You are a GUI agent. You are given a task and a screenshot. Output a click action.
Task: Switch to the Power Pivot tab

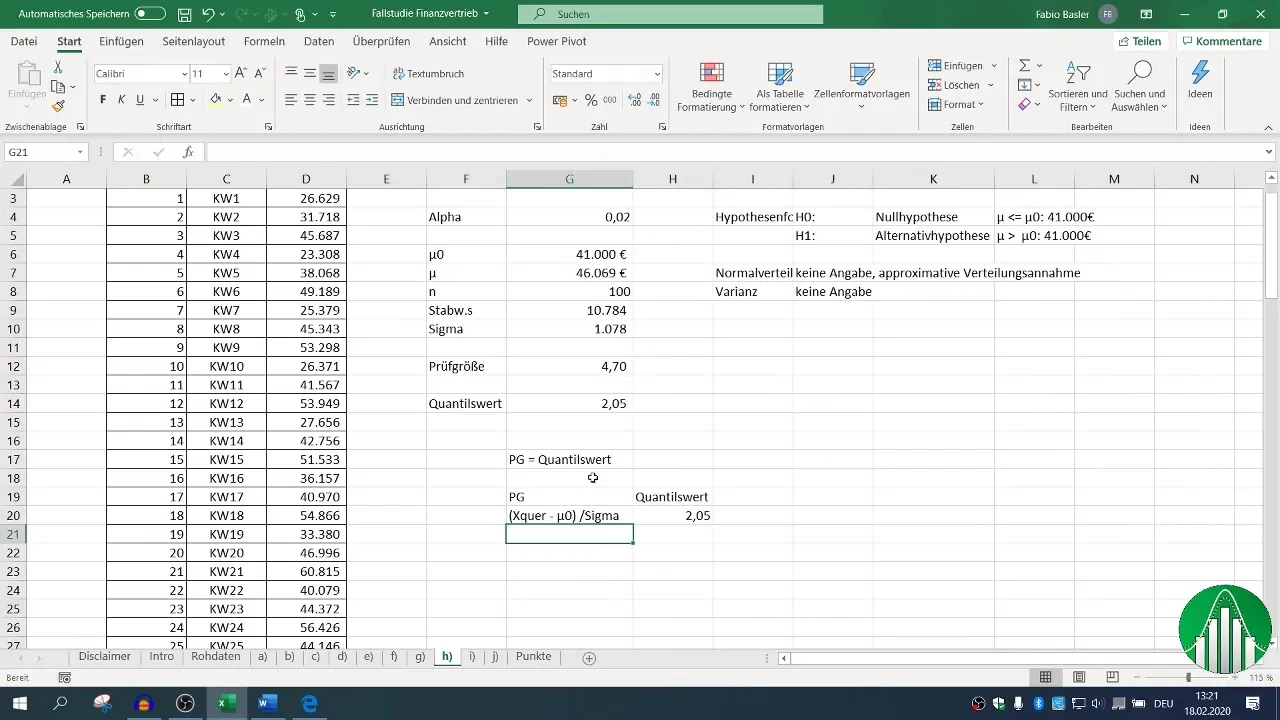557,41
